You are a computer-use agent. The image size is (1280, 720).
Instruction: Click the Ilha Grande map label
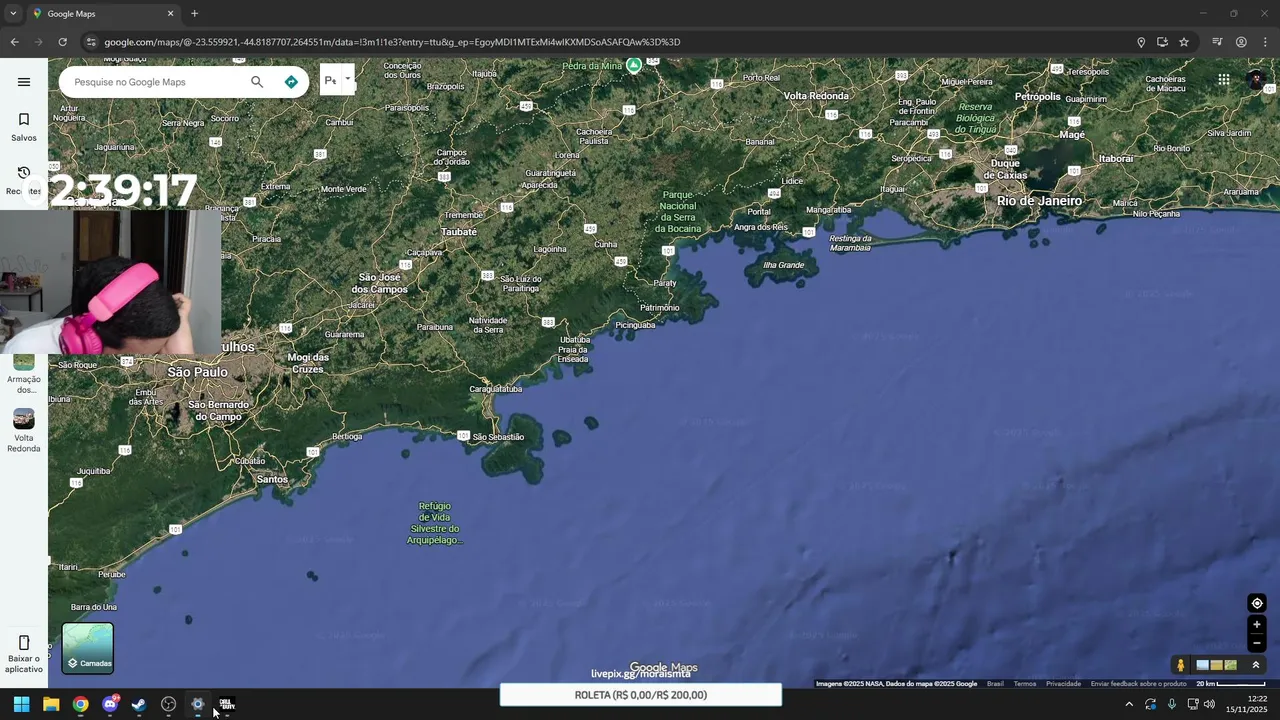tap(783, 265)
